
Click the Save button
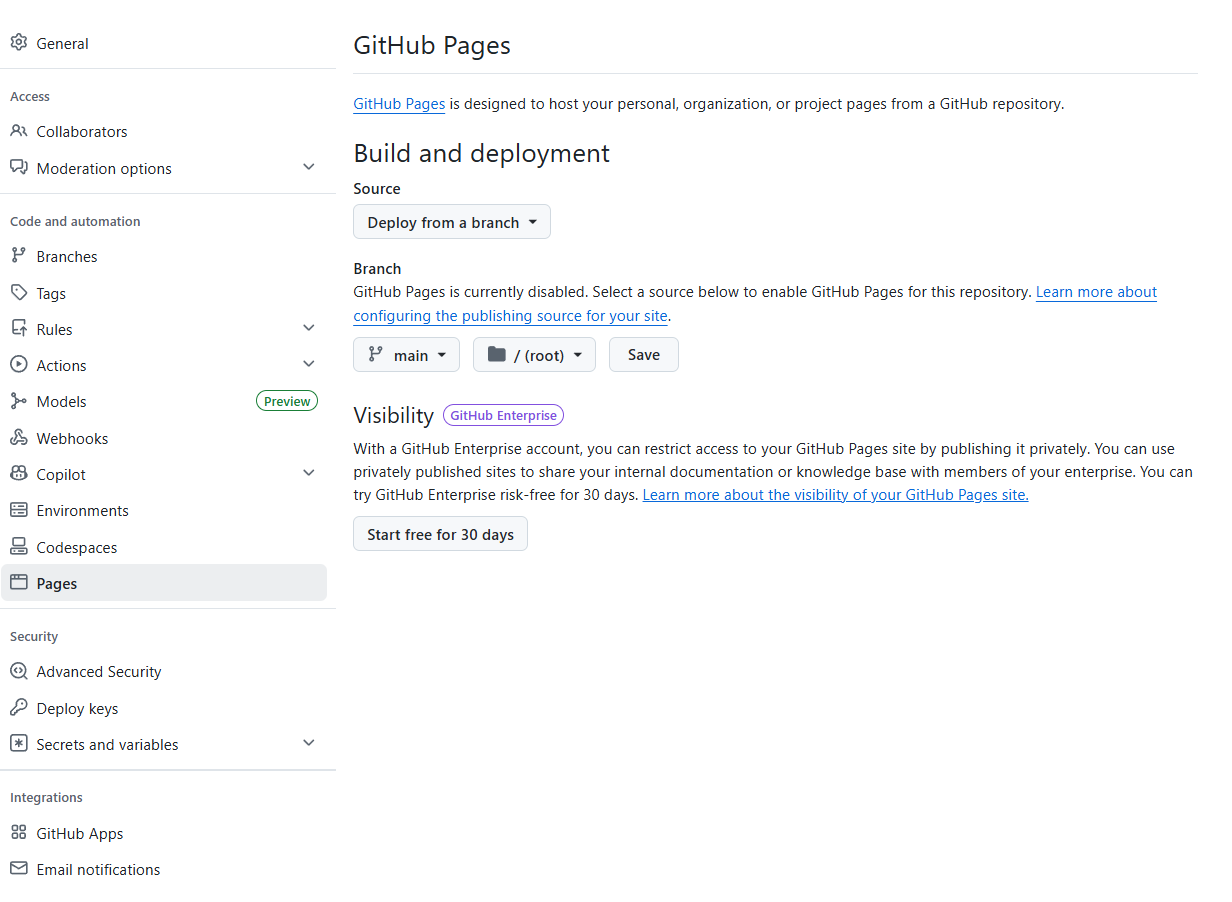[643, 354]
